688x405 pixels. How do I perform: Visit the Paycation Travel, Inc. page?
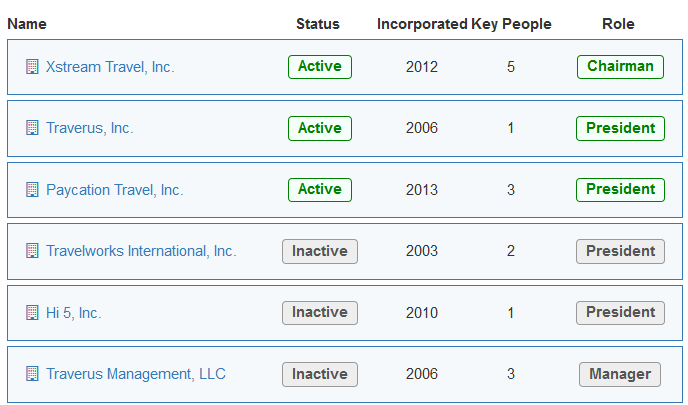tap(115, 190)
